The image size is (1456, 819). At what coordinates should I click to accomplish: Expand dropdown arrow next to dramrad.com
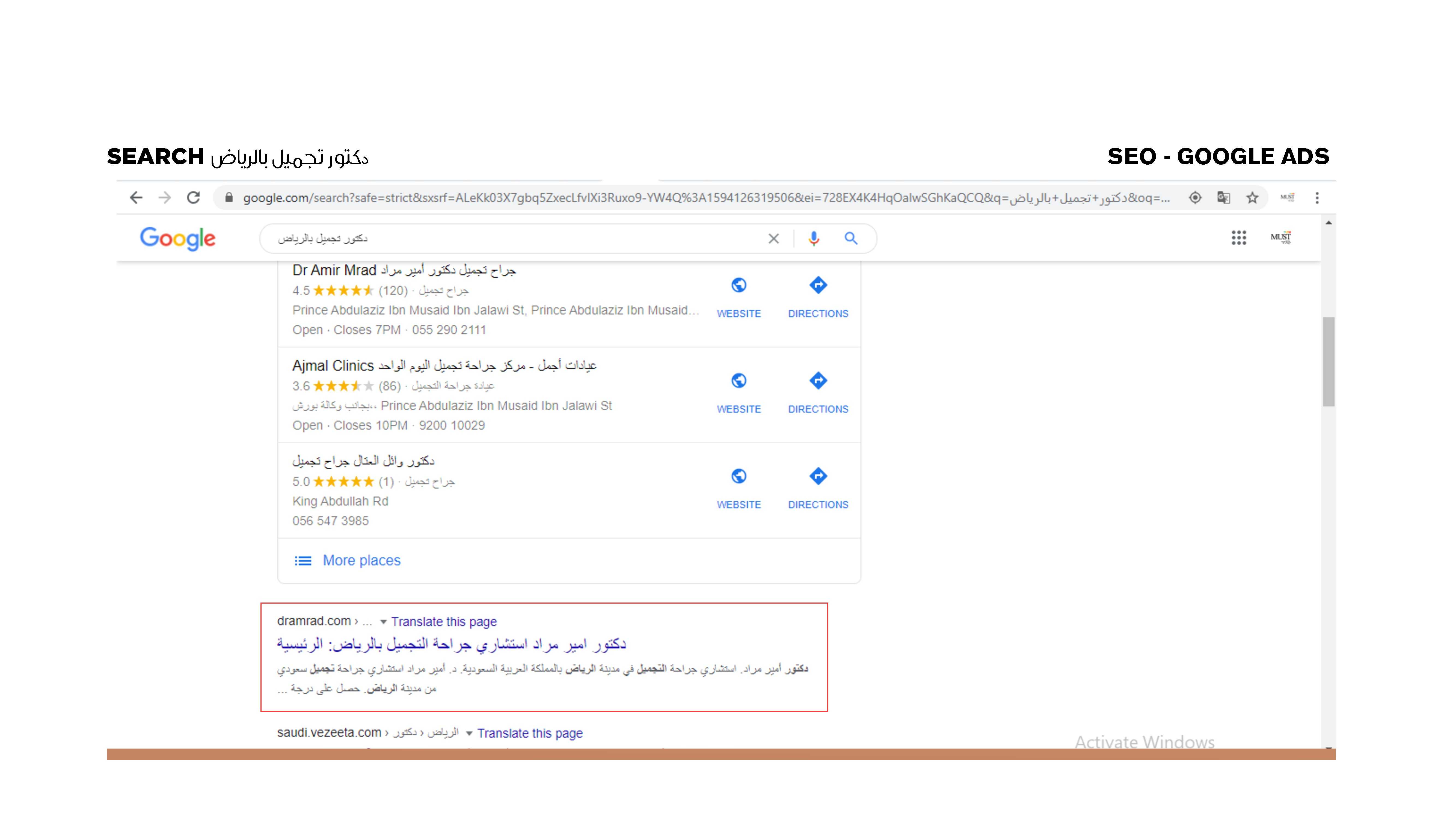383,622
